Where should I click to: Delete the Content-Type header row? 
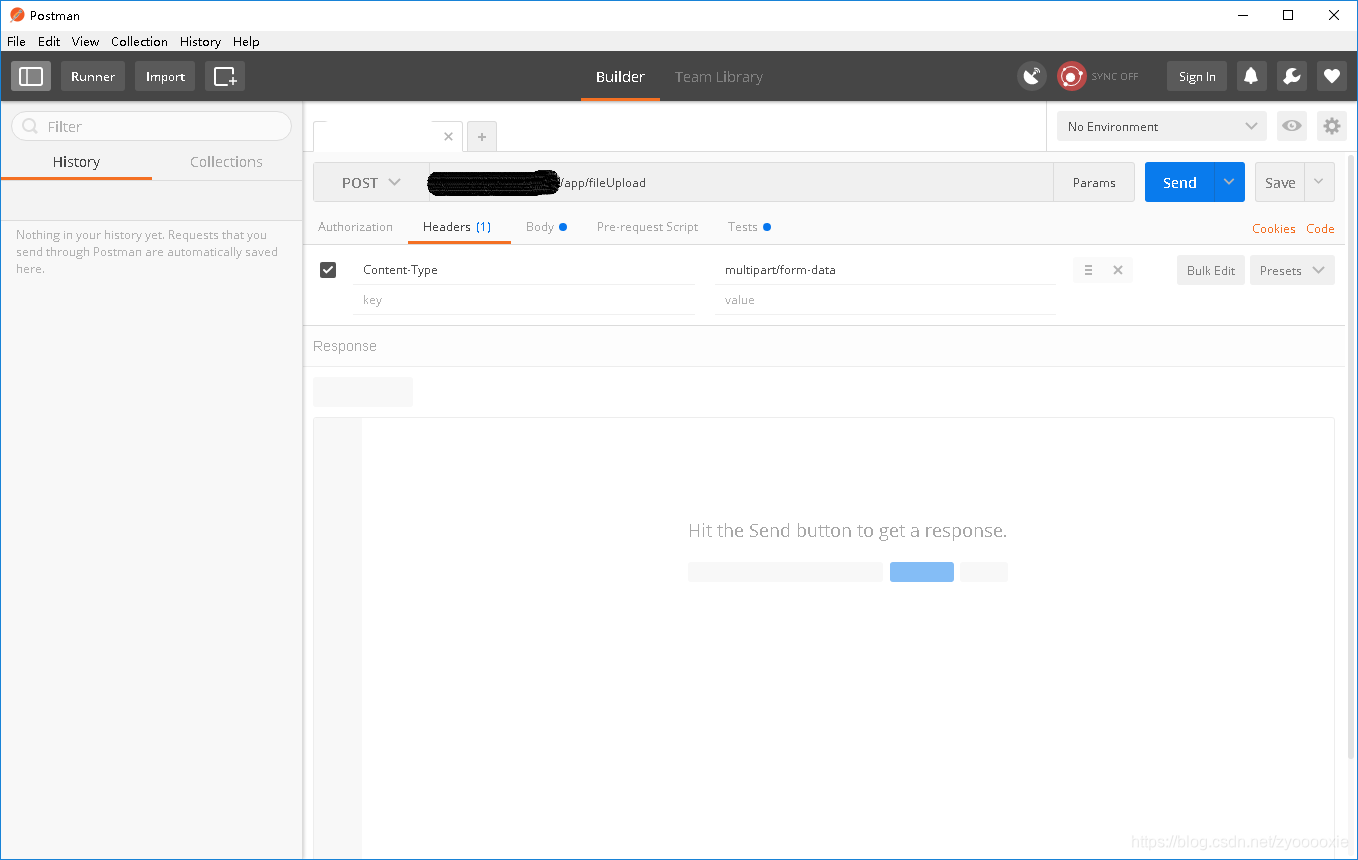pyautogui.click(x=1118, y=270)
